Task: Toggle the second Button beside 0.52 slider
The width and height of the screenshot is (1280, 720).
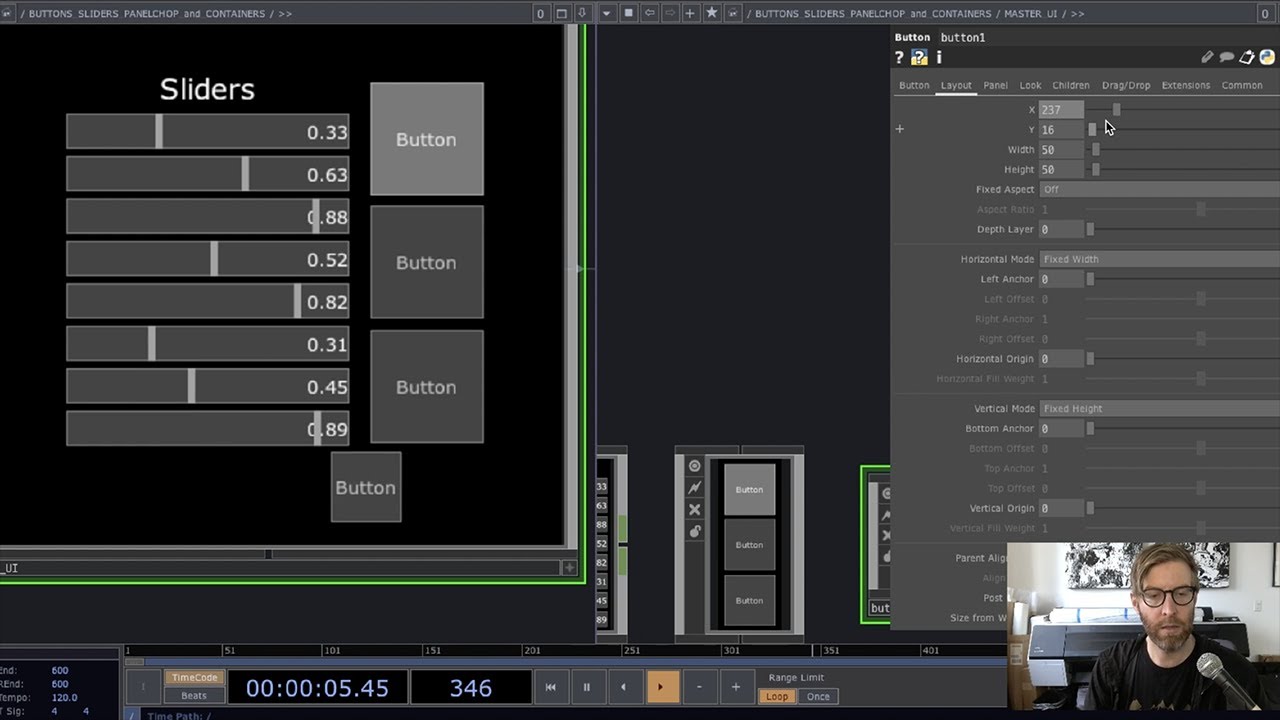Action: (x=427, y=262)
